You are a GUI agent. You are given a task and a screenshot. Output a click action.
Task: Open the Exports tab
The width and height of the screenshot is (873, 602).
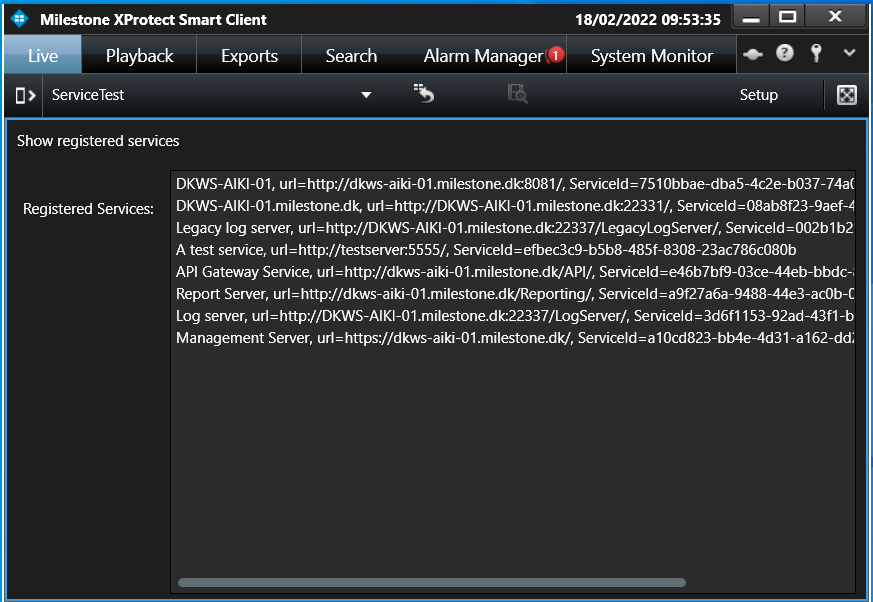pyautogui.click(x=249, y=55)
